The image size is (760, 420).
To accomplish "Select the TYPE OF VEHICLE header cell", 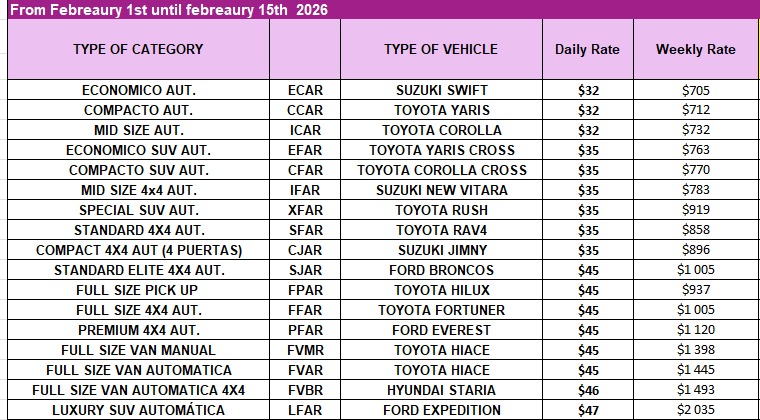I will pos(440,49).
